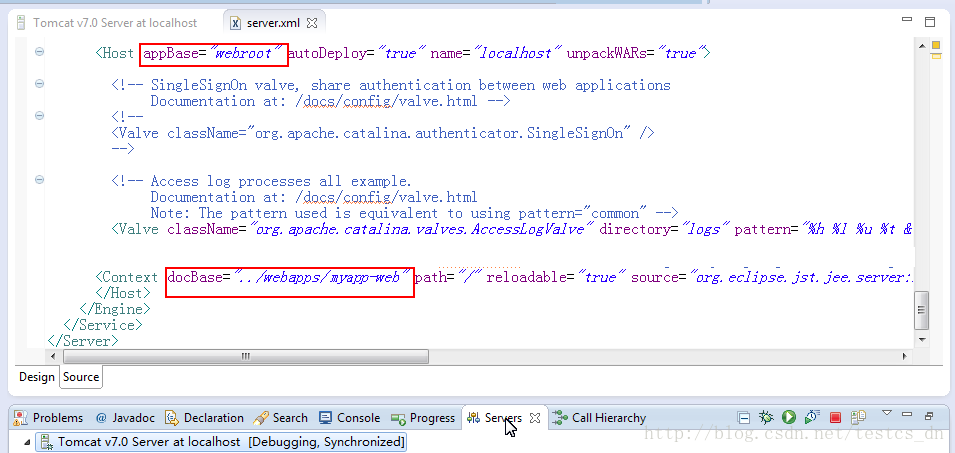This screenshot has width=955, height=453.
Task: Click the horizontal scrollbar left arrow
Action: (53, 356)
